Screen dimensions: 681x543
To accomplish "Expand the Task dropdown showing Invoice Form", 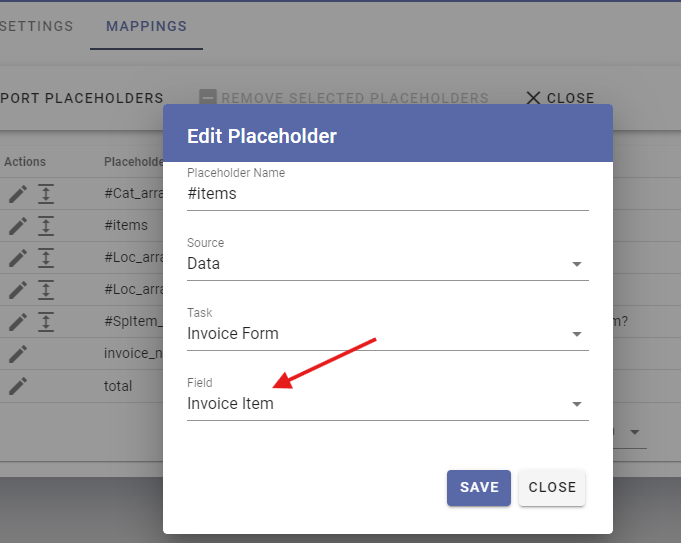I will click(x=388, y=334).
